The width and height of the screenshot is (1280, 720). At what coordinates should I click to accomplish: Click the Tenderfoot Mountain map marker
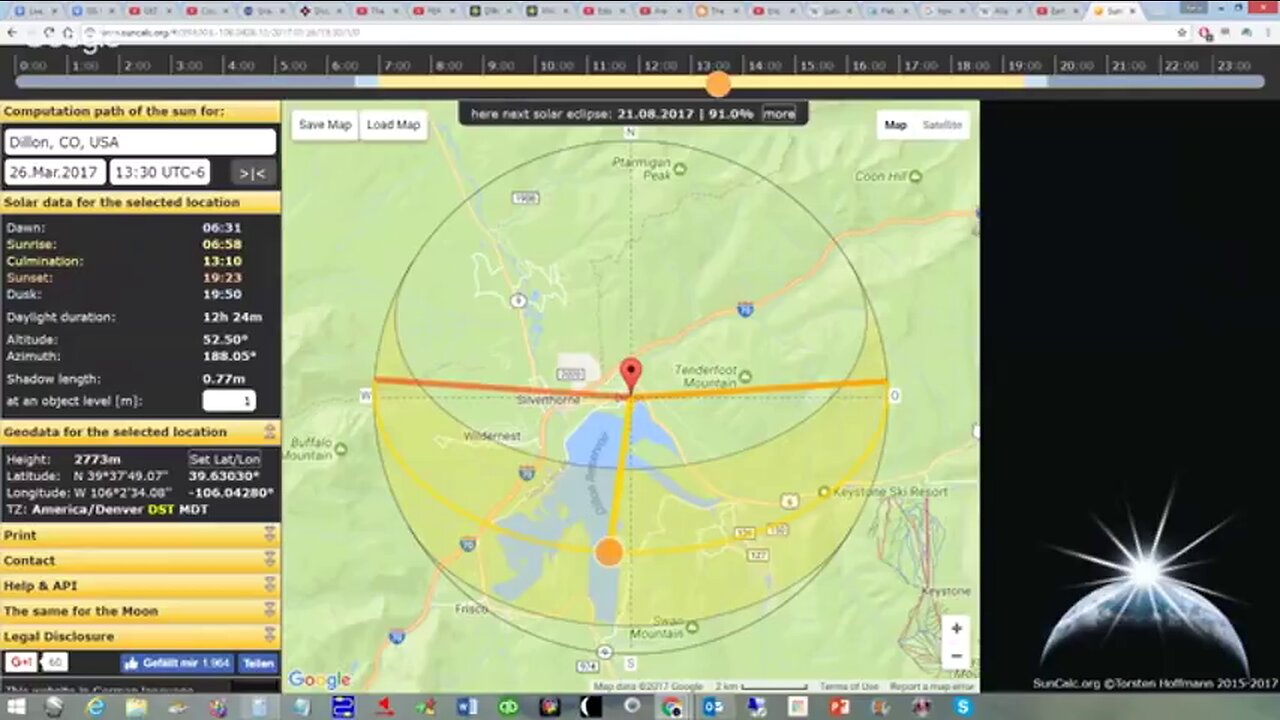coord(745,379)
